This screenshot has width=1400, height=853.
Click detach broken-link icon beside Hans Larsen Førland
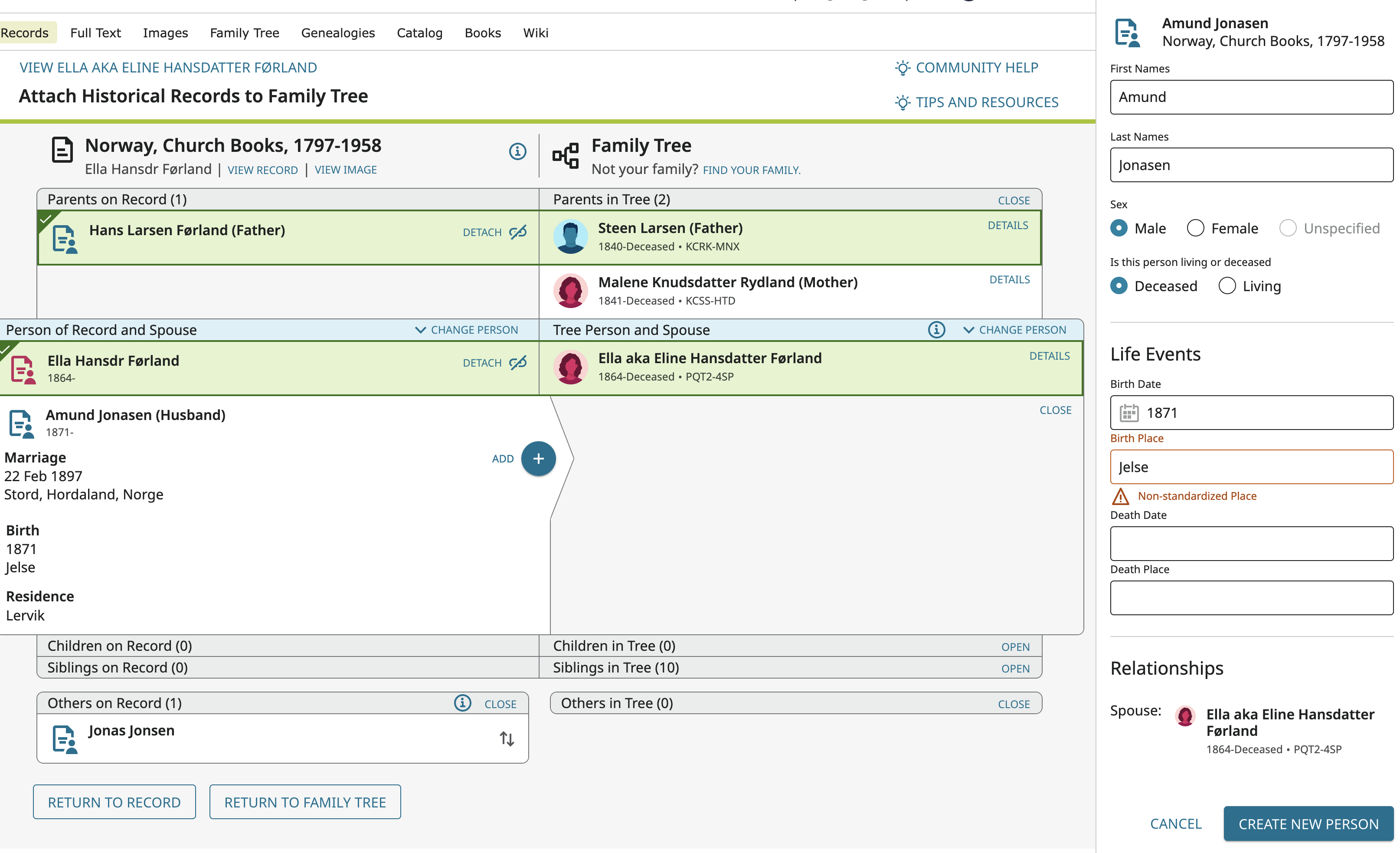coord(517,232)
